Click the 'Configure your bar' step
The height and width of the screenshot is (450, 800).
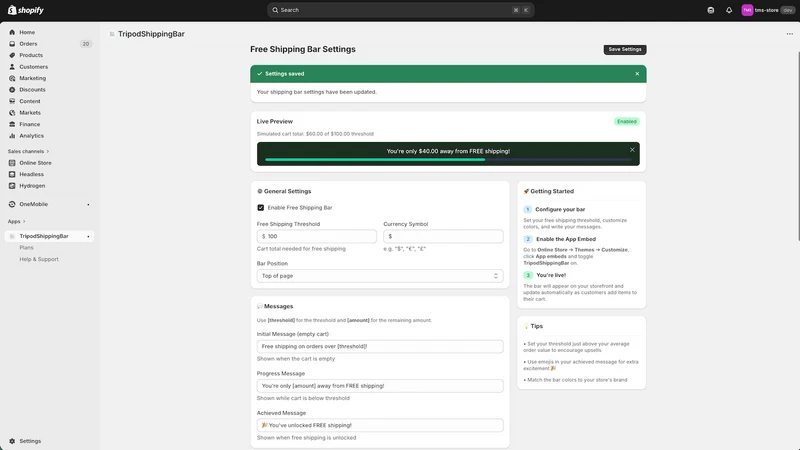tap(560, 209)
